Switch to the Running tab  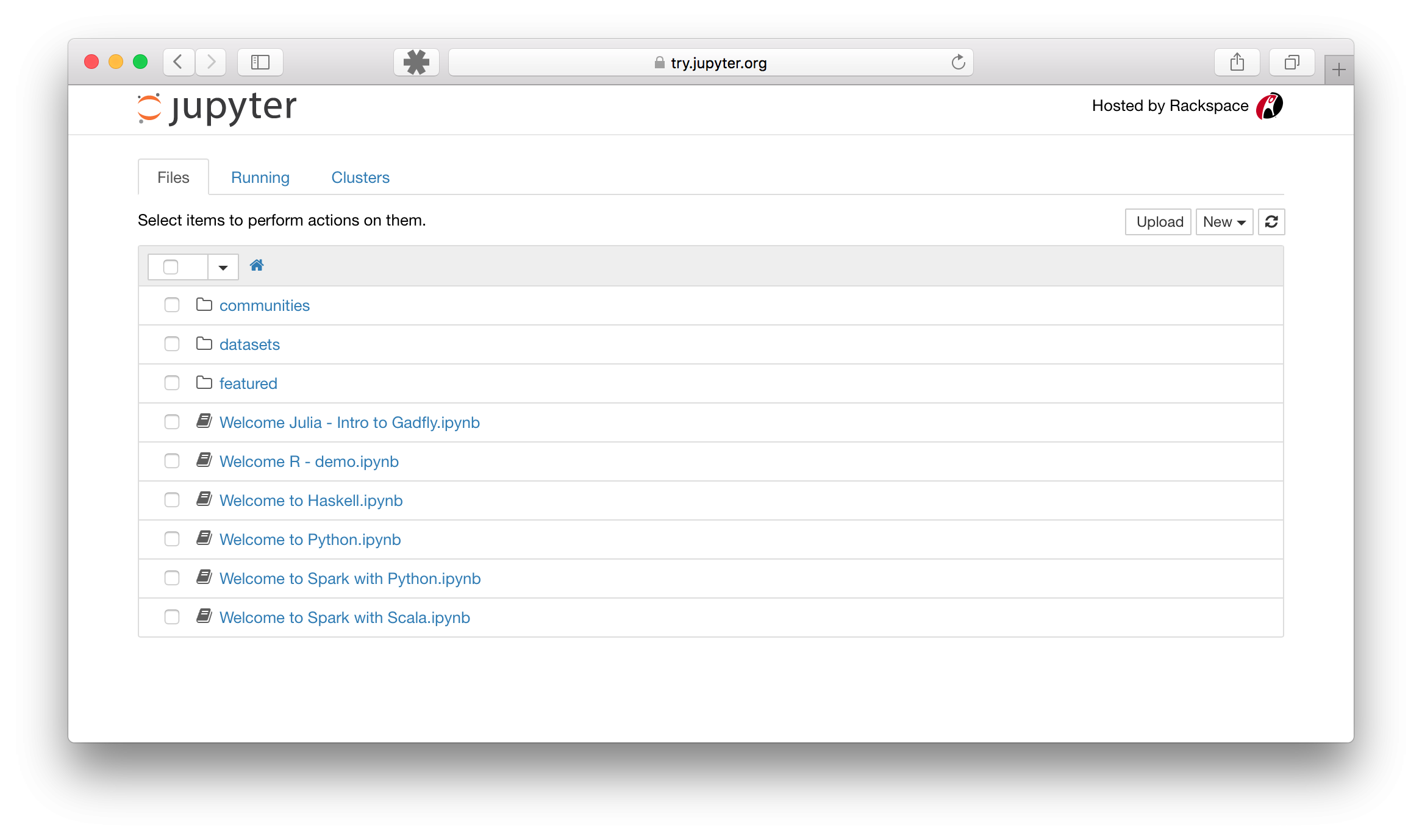click(x=259, y=177)
